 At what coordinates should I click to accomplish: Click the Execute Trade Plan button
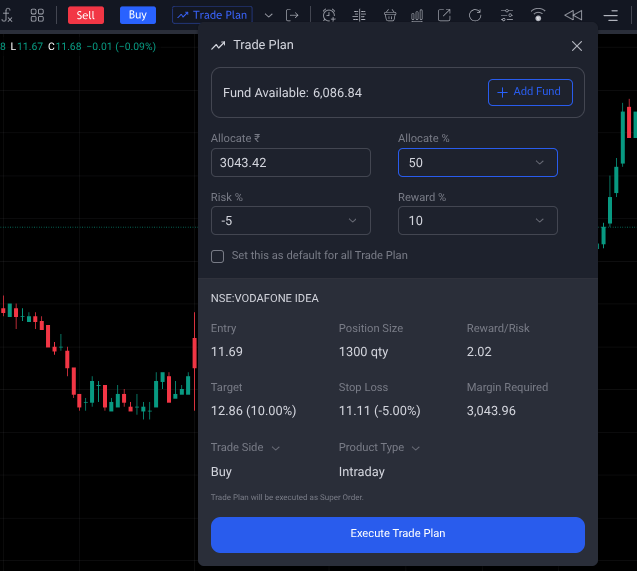point(397,534)
